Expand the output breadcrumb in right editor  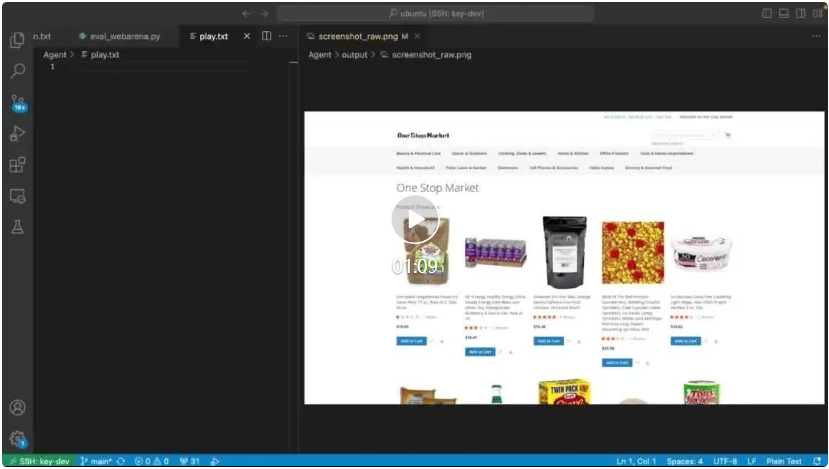tap(355, 55)
